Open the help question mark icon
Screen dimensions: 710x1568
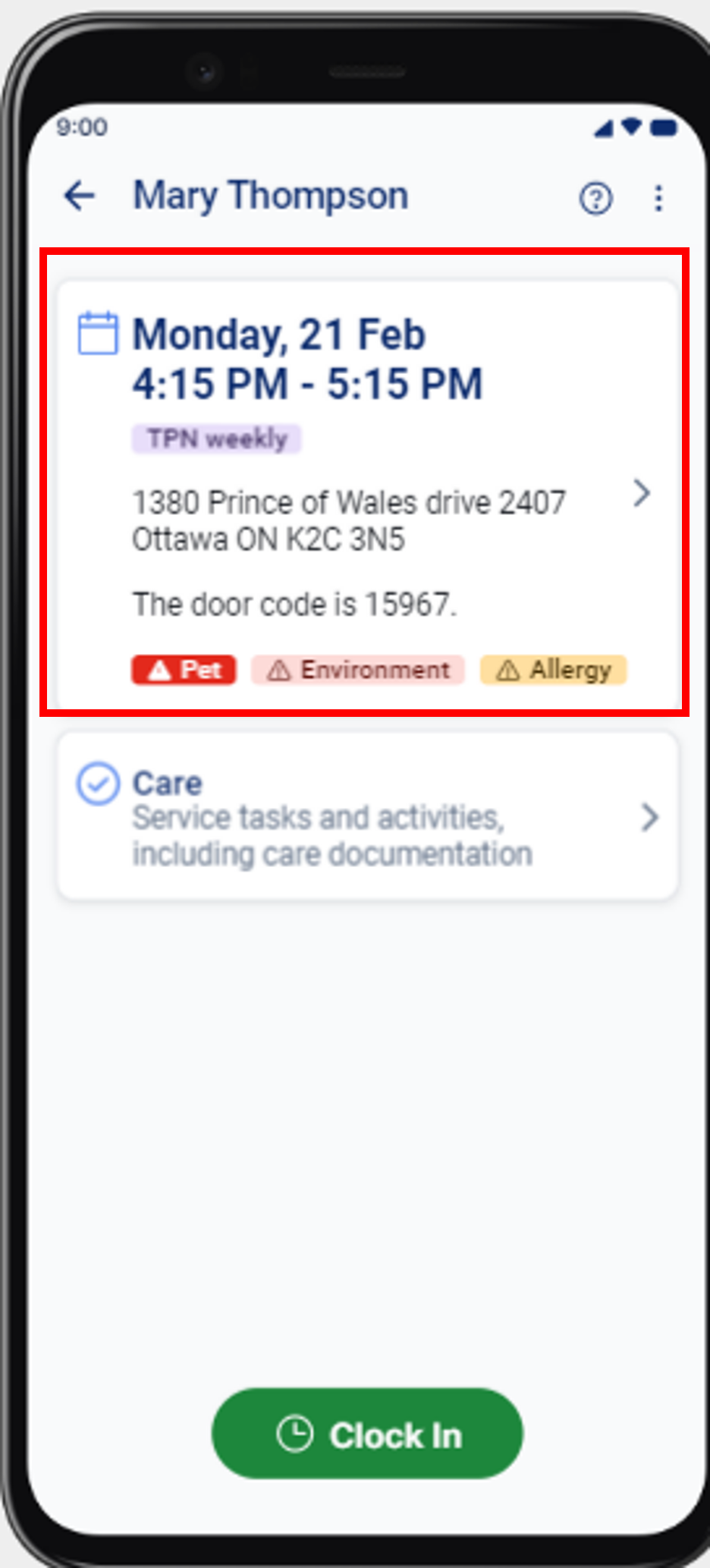point(595,199)
